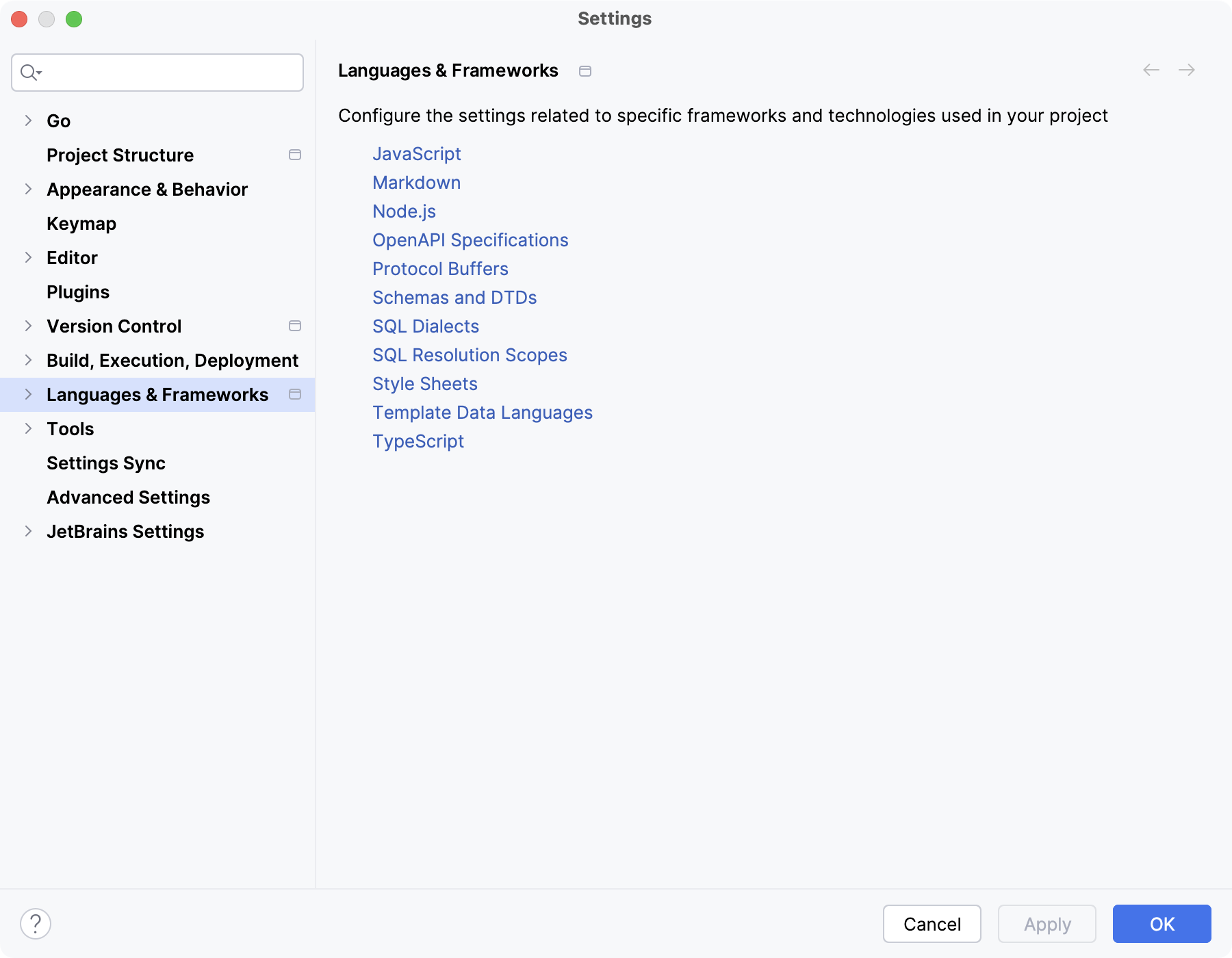
Task: Open the TypeScript settings link
Action: pos(418,441)
